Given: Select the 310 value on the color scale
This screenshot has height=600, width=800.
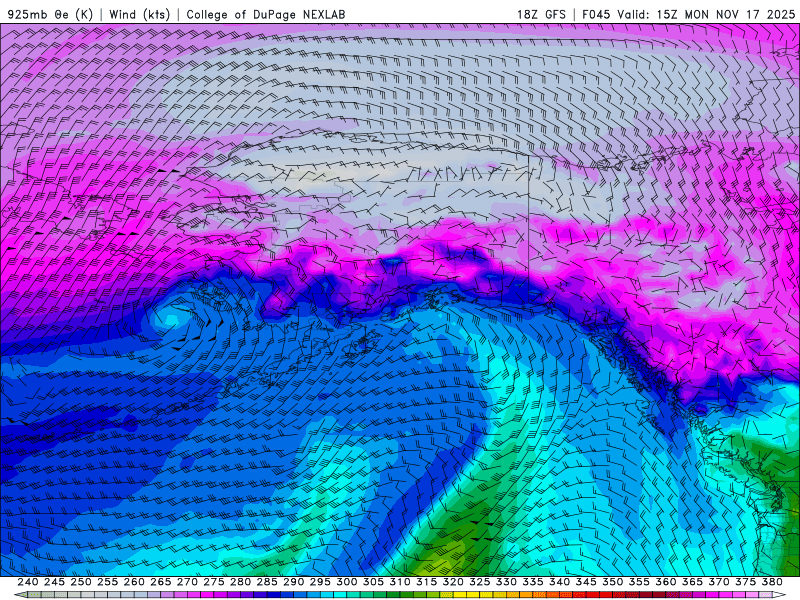Looking at the screenshot, I should tap(399, 582).
